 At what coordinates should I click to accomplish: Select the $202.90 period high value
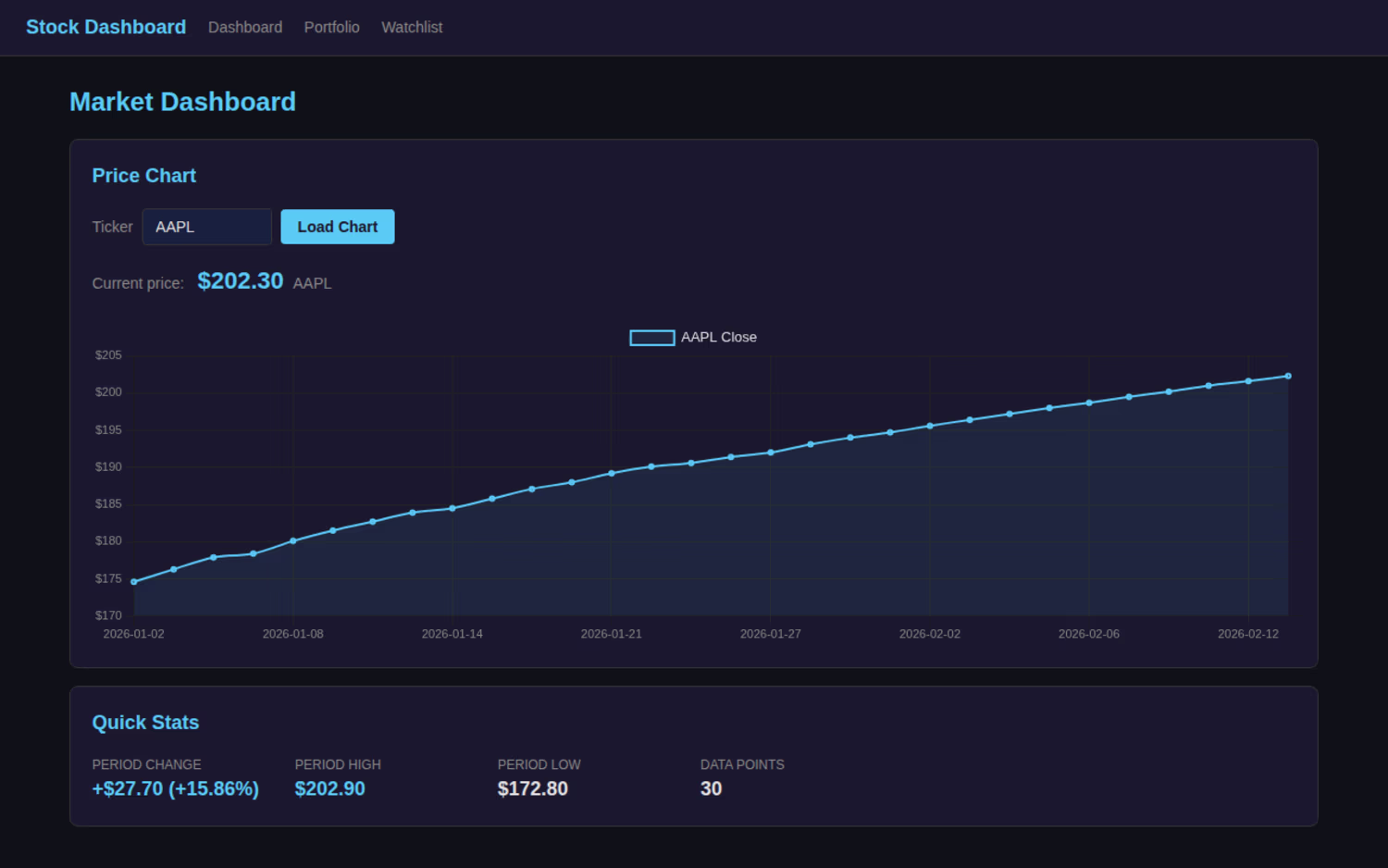(329, 789)
